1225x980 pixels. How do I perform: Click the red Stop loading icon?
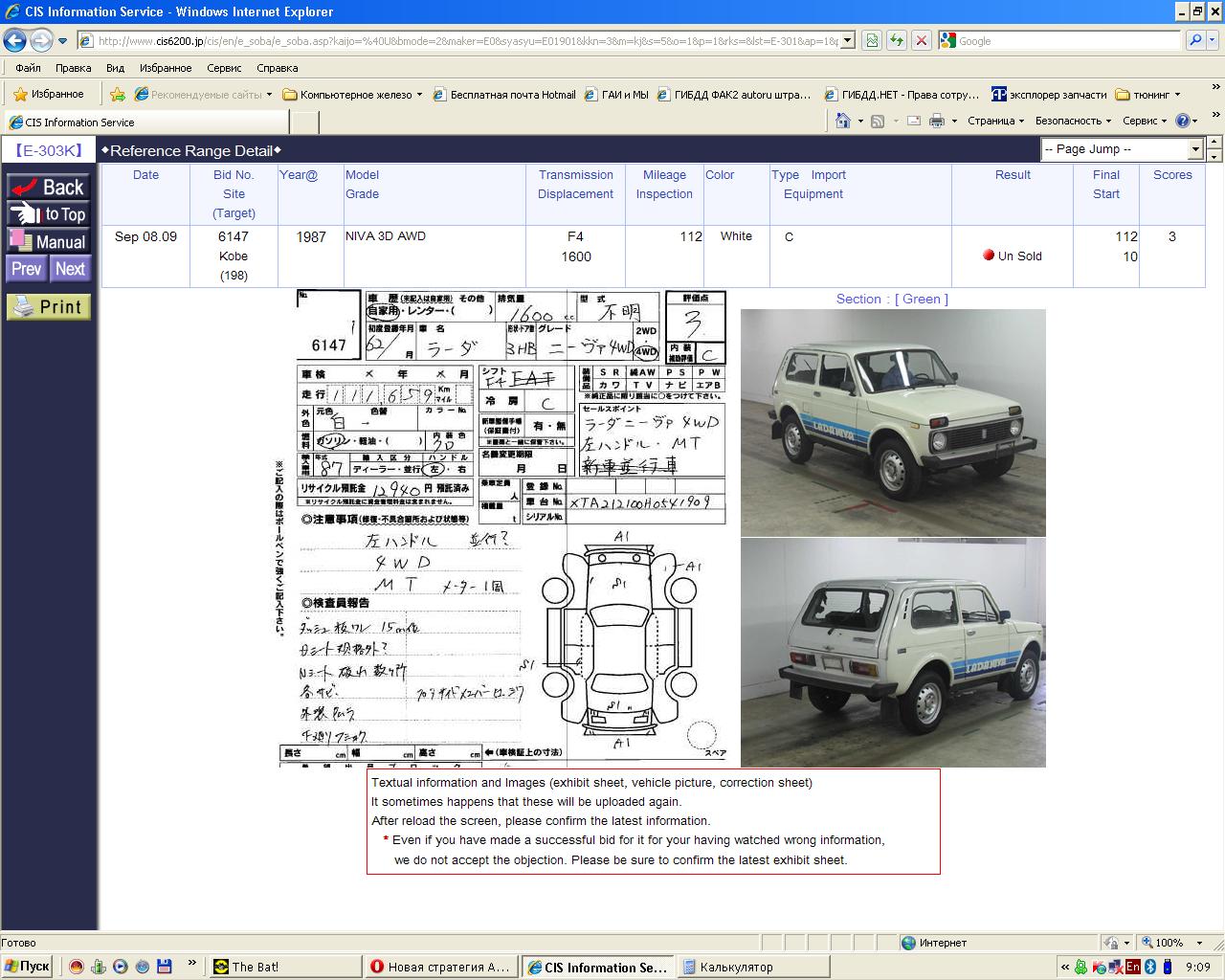(921, 40)
